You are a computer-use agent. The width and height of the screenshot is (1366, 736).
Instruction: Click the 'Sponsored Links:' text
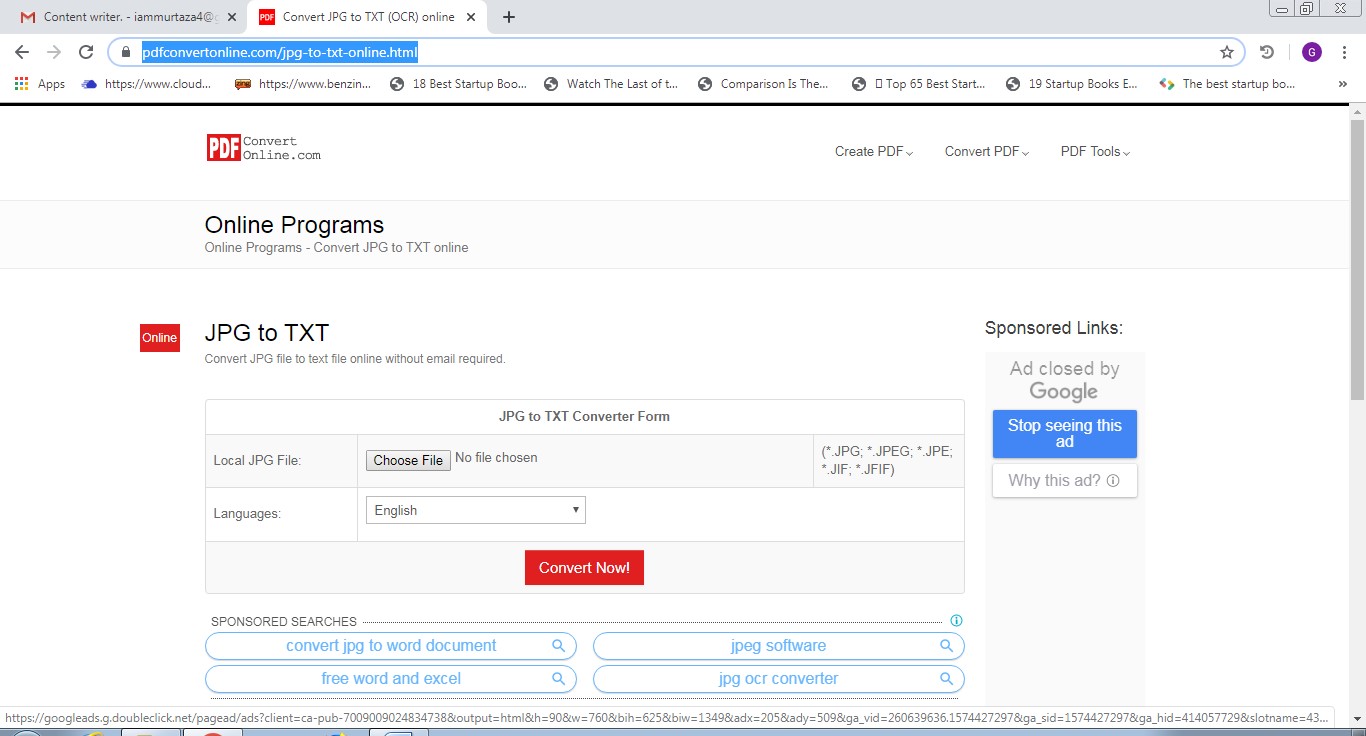coord(1054,328)
